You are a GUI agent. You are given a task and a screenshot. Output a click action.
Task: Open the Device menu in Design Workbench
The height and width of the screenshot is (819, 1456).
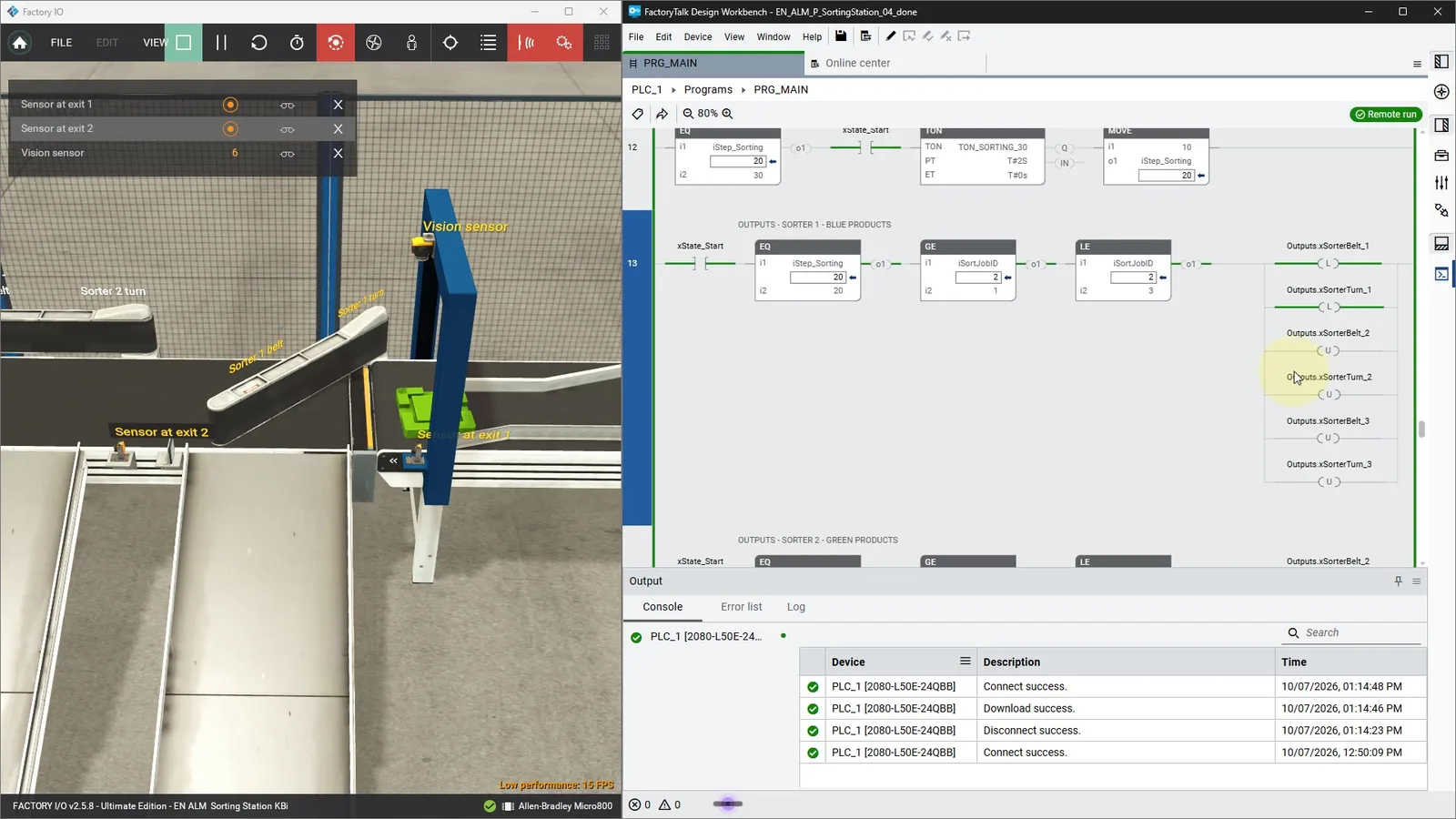(698, 37)
